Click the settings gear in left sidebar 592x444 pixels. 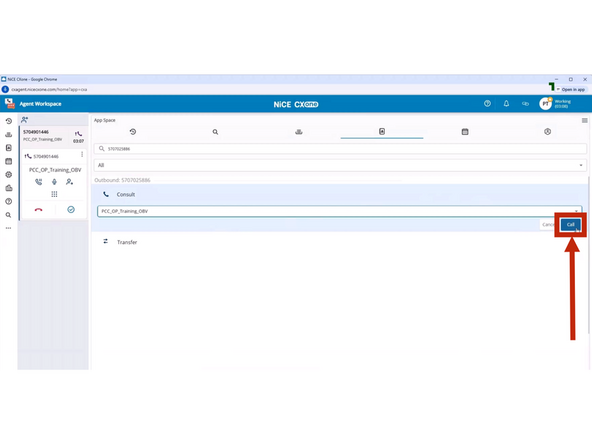(x=9, y=174)
